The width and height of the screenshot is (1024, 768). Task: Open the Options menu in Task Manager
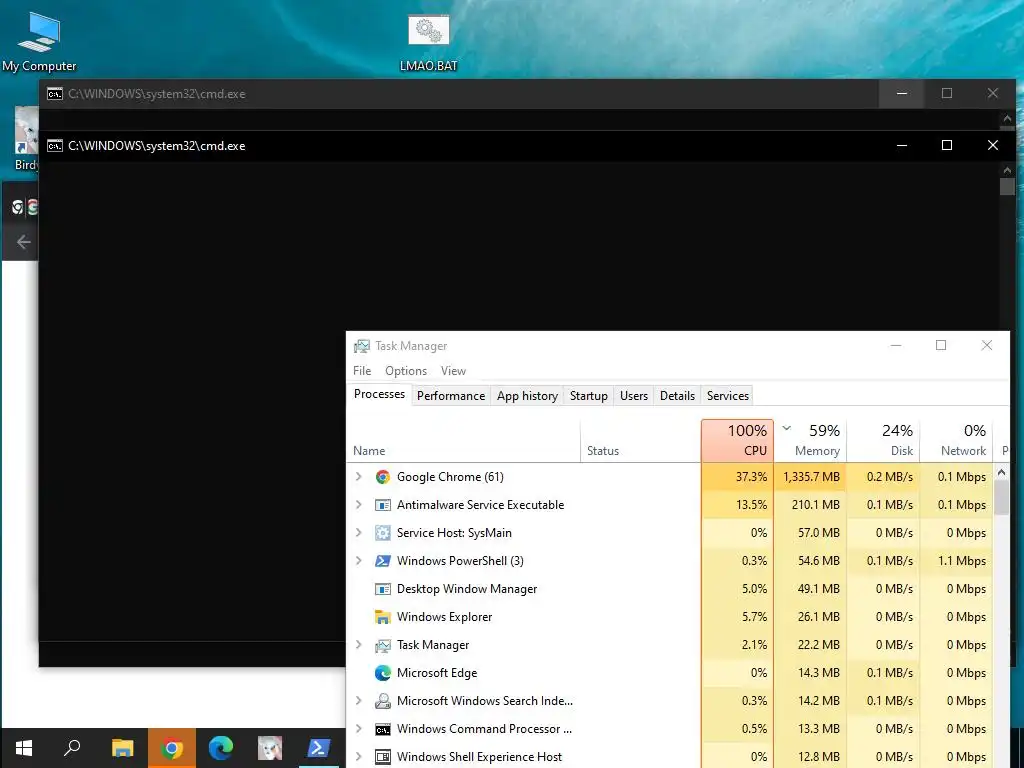click(x=406, y=371)
